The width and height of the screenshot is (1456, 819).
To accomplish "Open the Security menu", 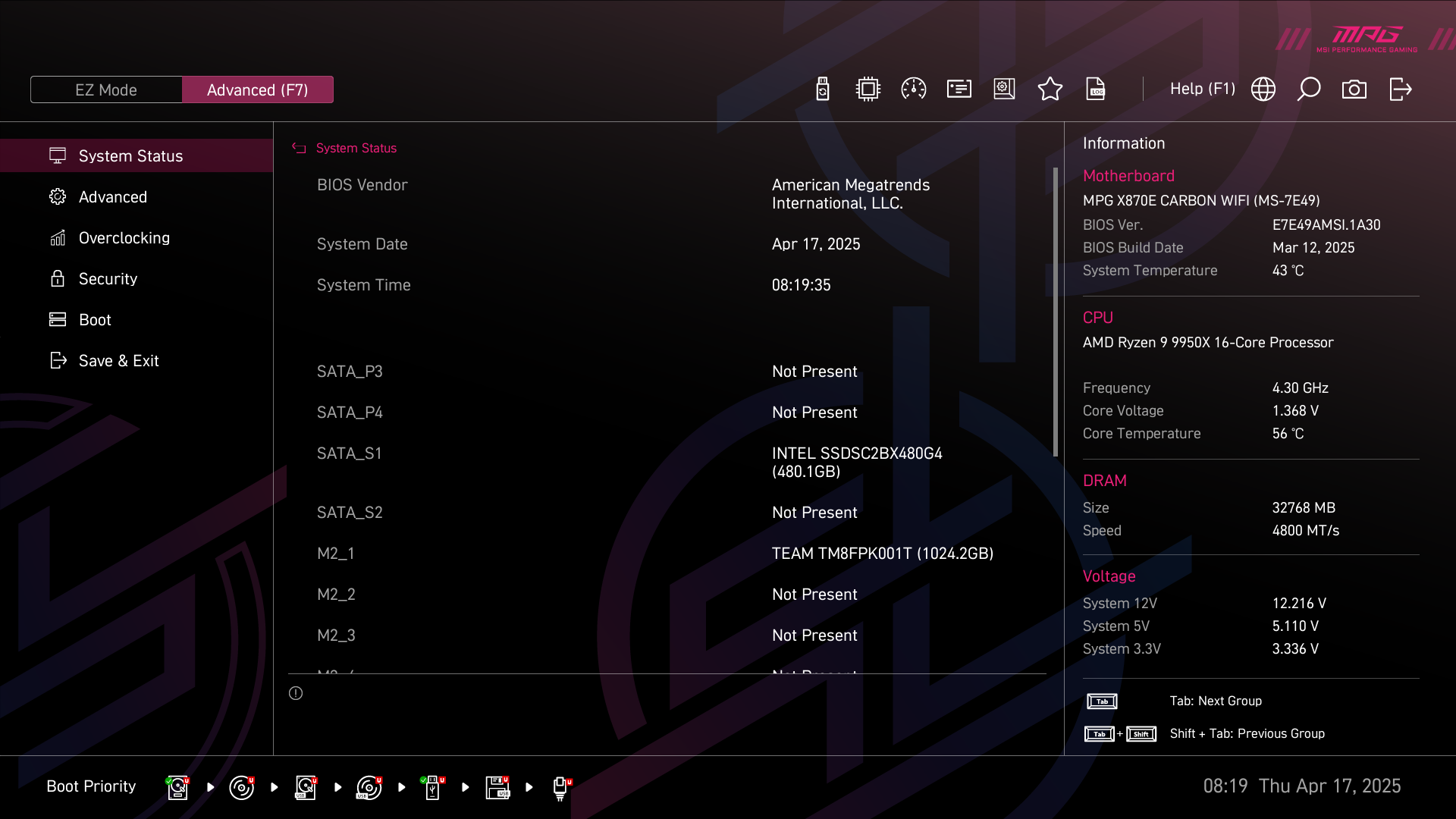I will click(108, 279).
